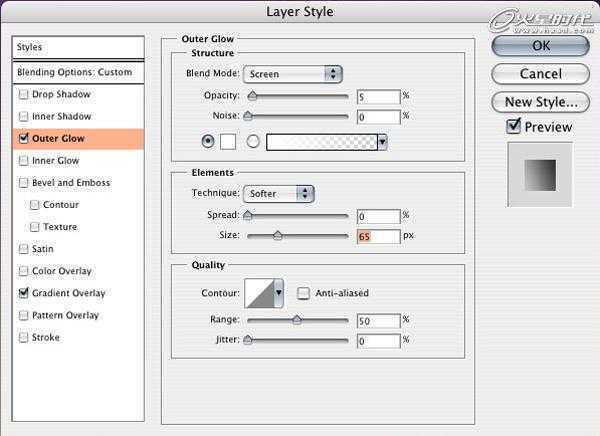Click the New Style... button

pos(540,102)
